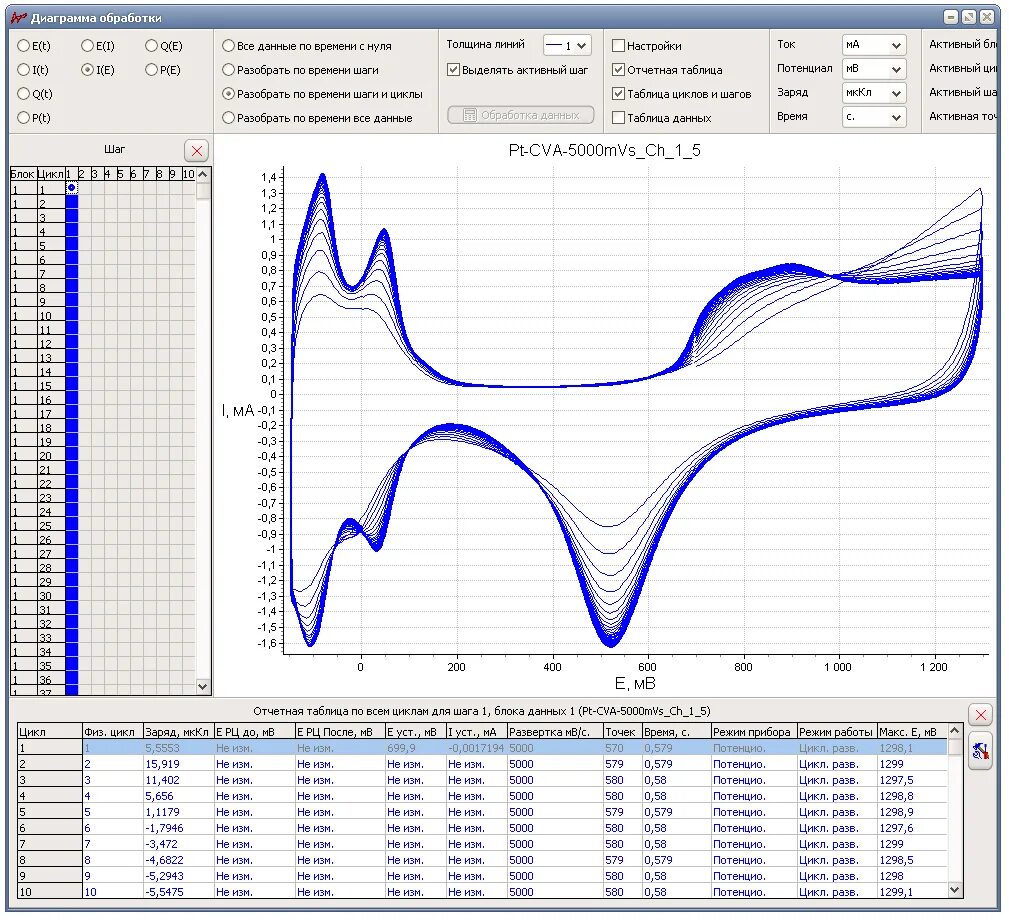
Task: Click the scroll down arrow in cycles list
Action: 203,686
